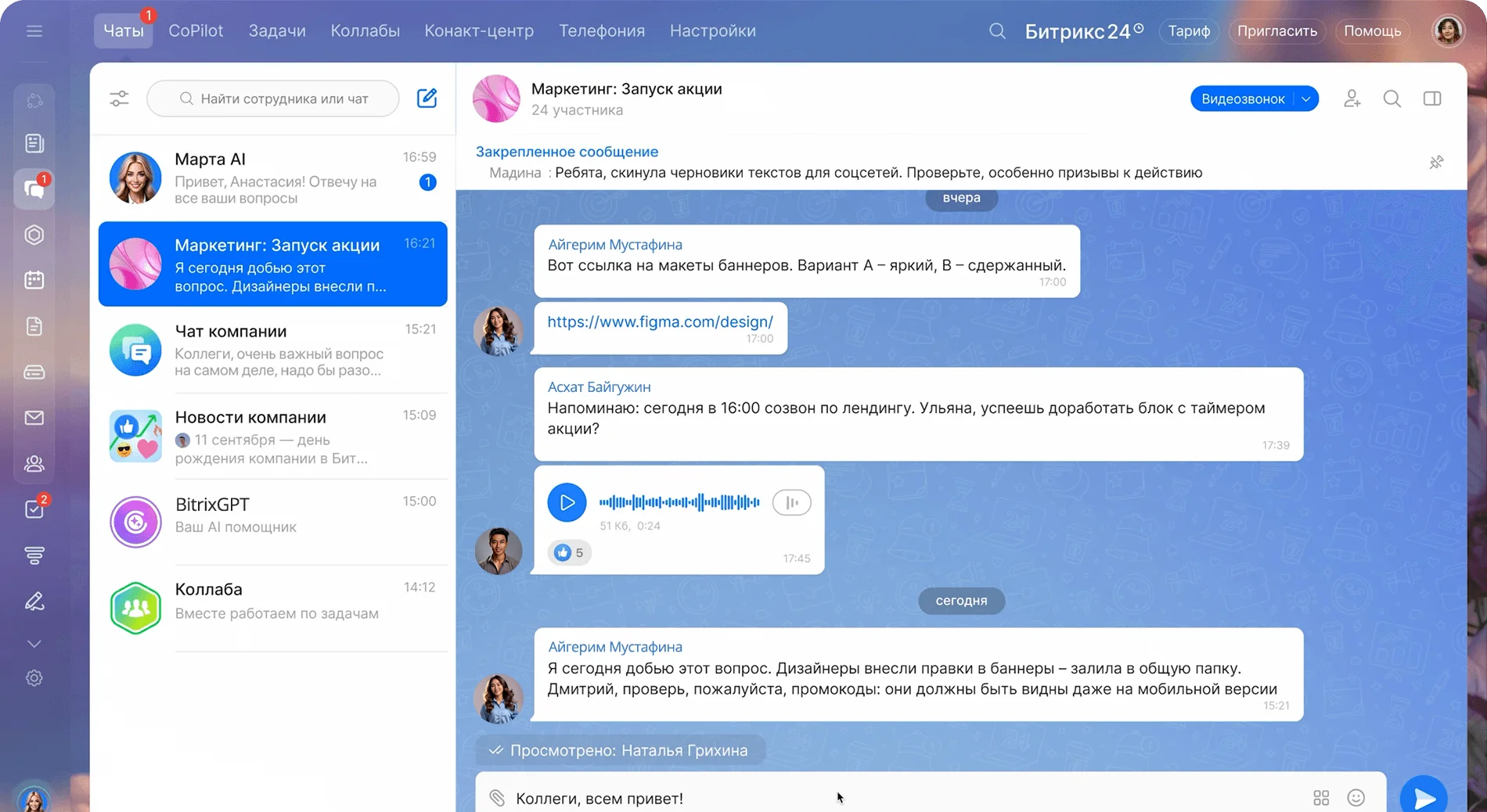Transcribe the voice message
This screenshot has width=1487, height=812.
(x=791, y=502)
